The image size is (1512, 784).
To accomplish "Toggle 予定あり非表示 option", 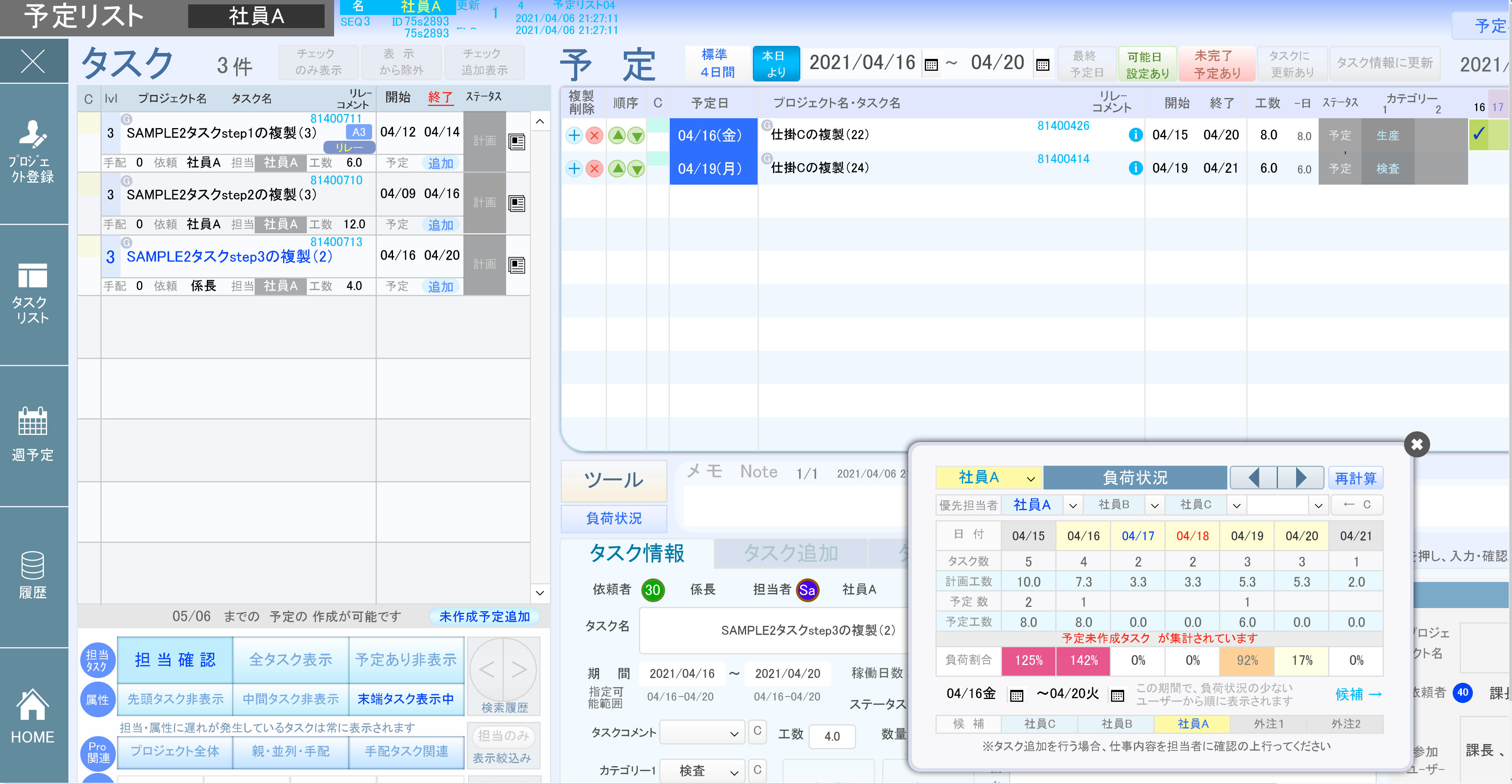I will point(406,659).
